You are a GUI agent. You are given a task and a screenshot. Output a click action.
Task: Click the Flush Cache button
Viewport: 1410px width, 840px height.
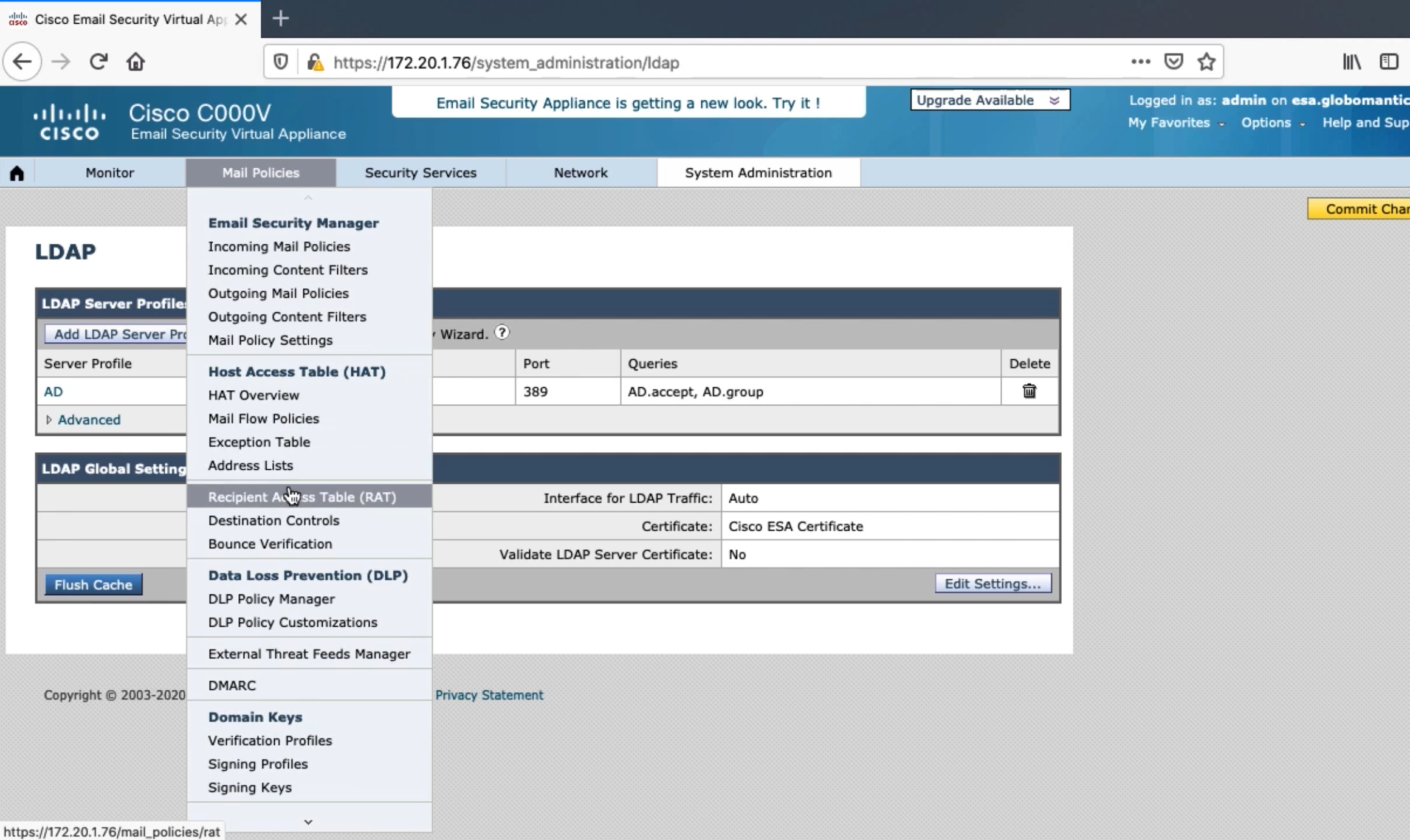click(94, 584)
